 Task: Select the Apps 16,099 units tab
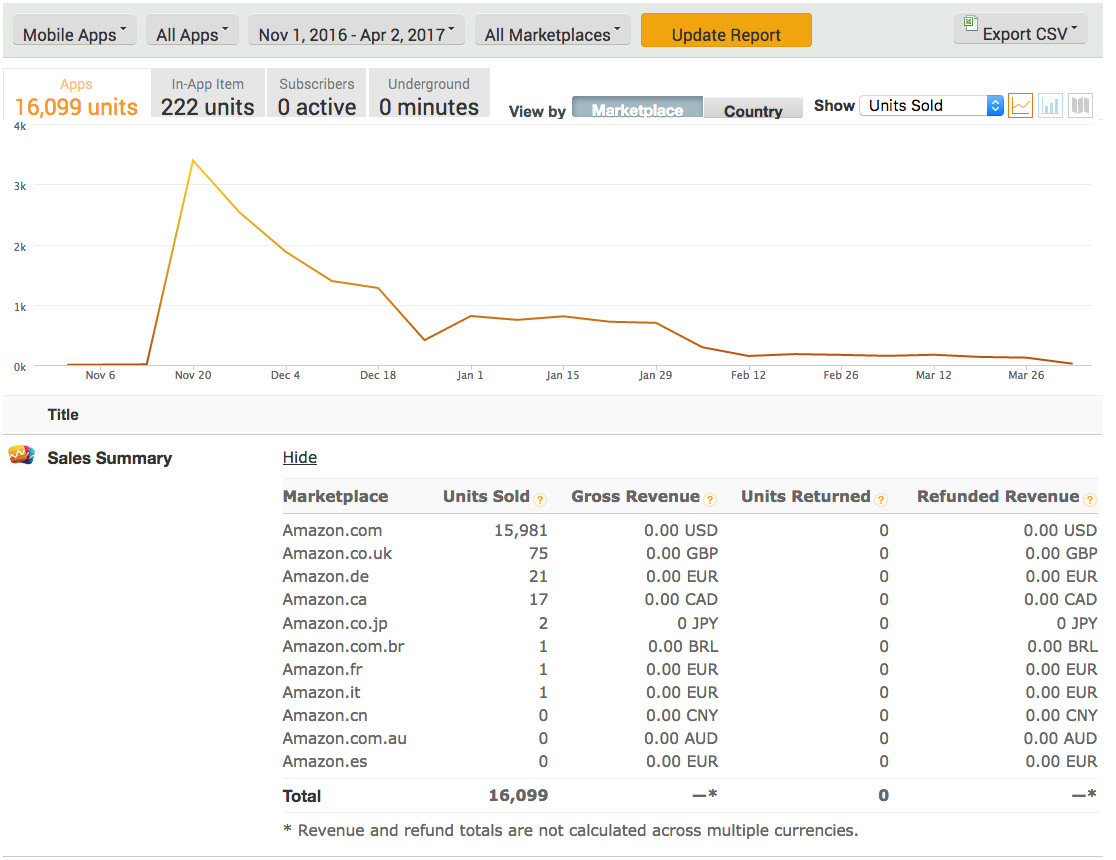coord(76,95)
